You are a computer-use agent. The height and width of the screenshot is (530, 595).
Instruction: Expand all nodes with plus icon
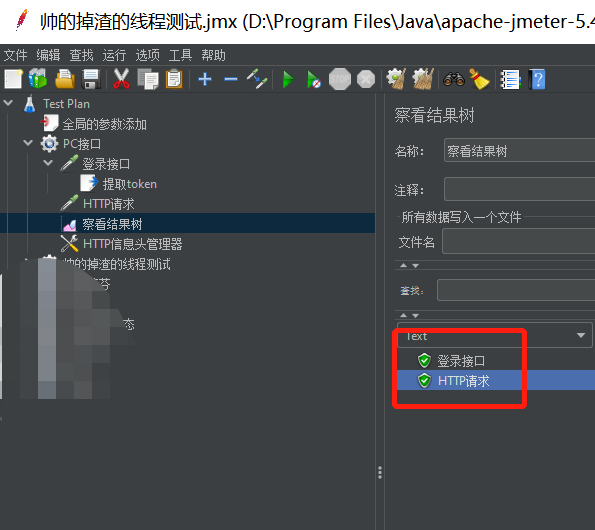coord(205,79)
